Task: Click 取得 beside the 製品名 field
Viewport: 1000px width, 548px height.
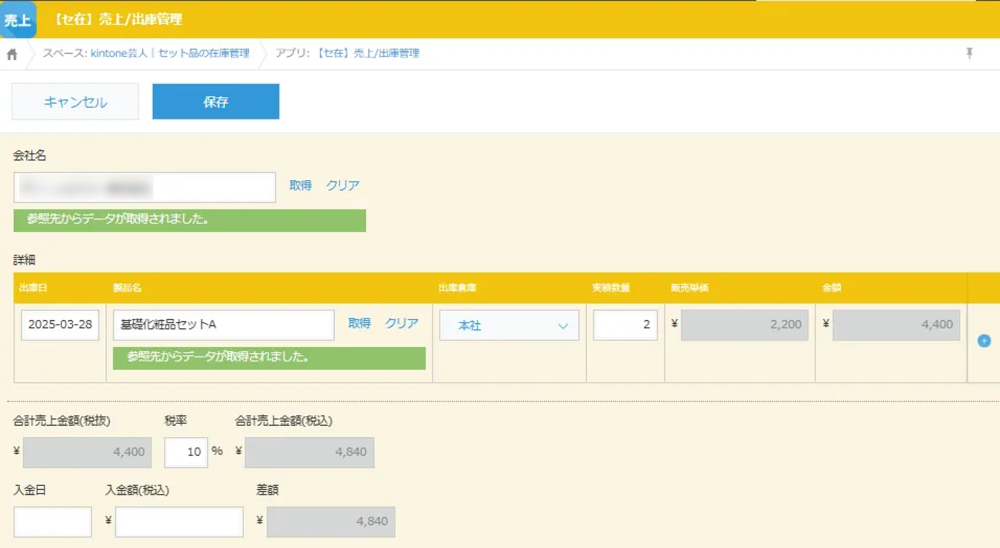Action: pyautogui.click(x=359, y=323)
